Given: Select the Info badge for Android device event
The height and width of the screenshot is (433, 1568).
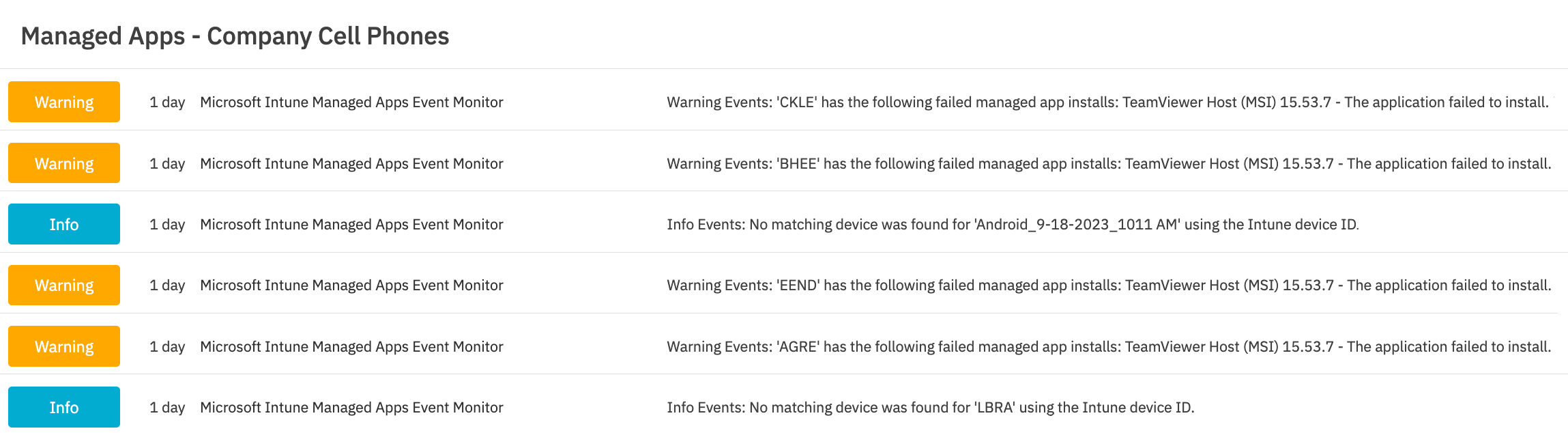Looking at the screenshot, I should pyautogui.click(x=64, y=224).
